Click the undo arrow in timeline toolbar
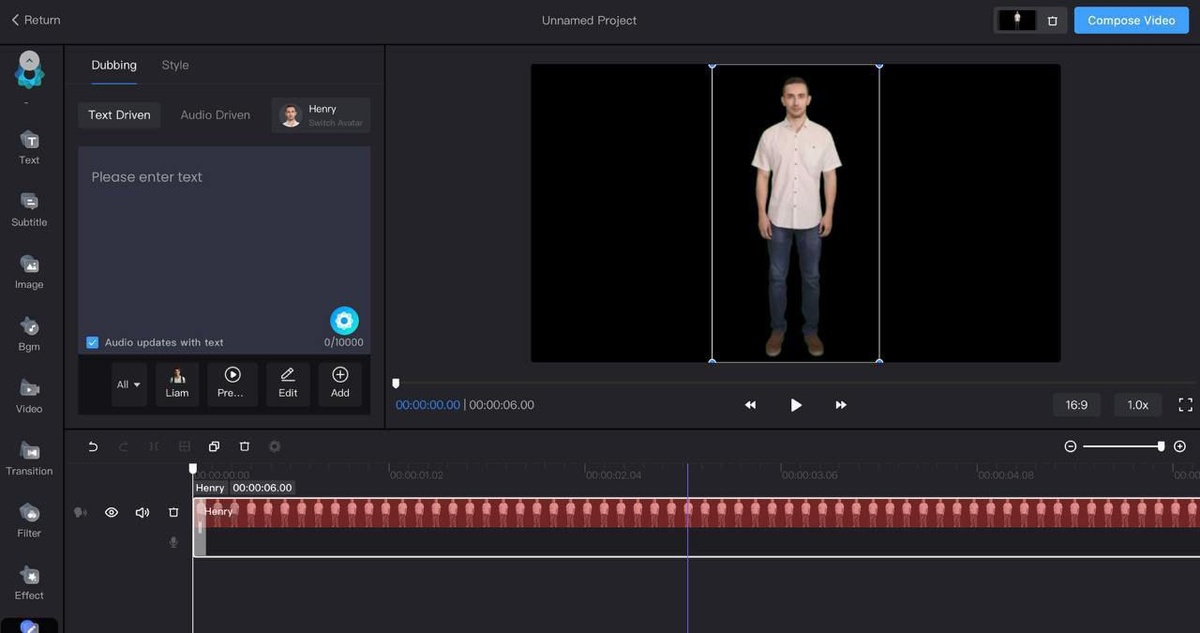1200x633 pixels. [93, 447]
